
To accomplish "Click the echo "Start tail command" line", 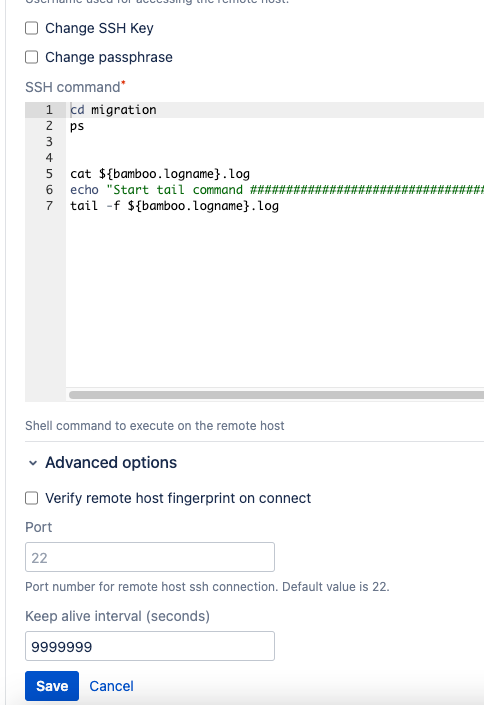I will click(x=277, y=190).
